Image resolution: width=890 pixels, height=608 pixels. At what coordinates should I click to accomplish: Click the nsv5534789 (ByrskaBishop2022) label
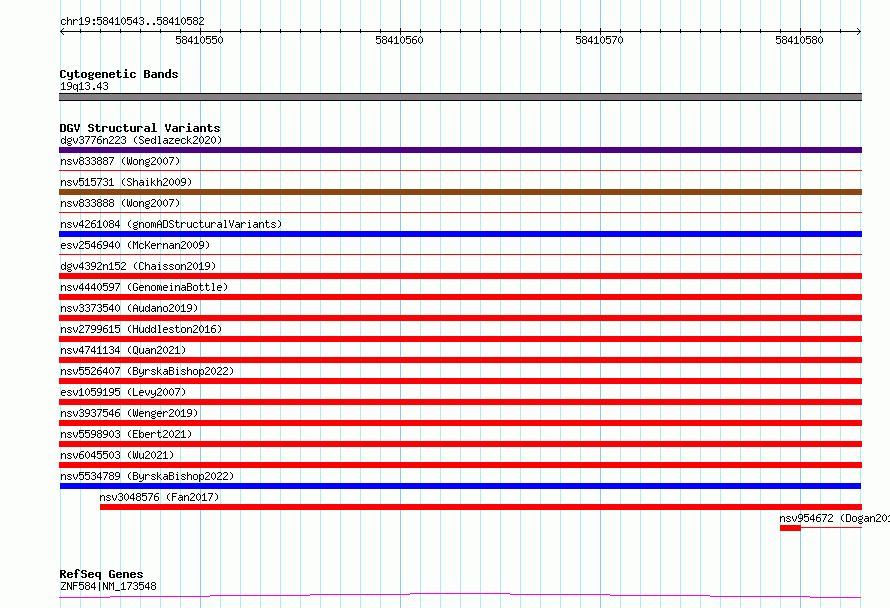point(147,476)
